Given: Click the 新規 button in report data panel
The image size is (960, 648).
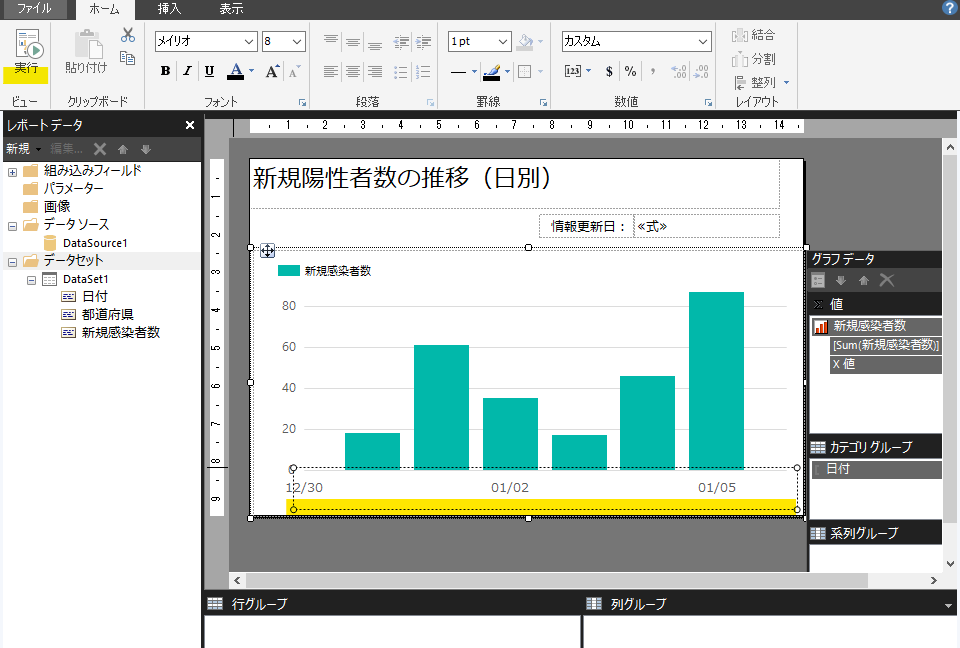Looking at the screenshot, I should click(19, 149).
